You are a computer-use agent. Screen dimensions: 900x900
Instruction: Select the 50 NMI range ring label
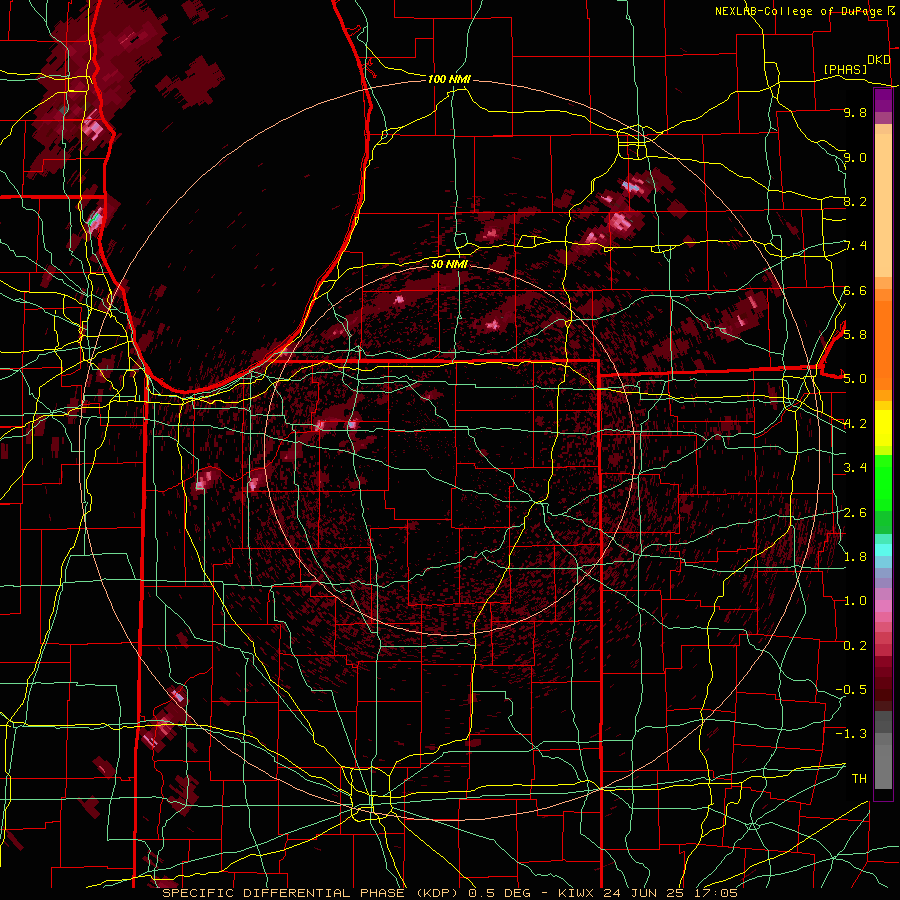(x=449, y=264)
